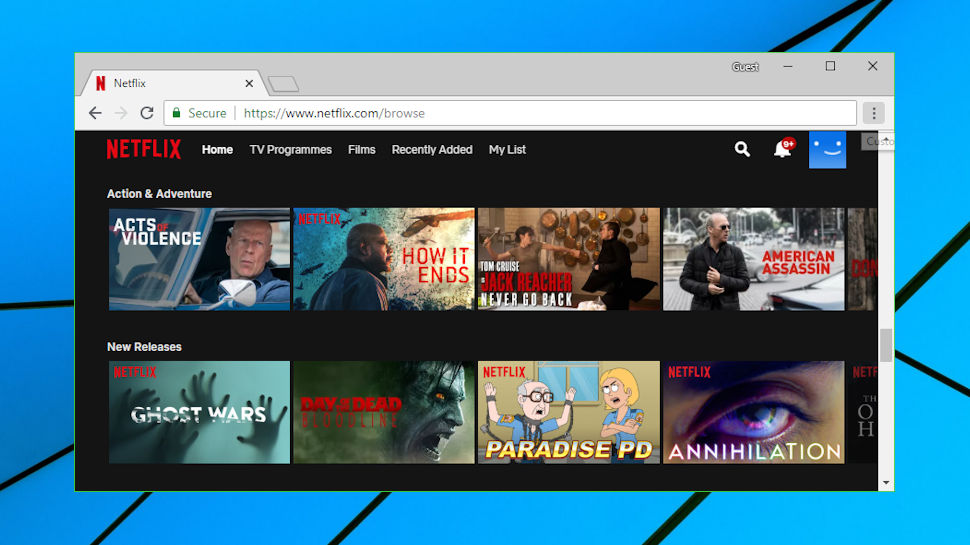Click the scrollbar down arrow
970x545 pixels.
[x=886, y=483]
